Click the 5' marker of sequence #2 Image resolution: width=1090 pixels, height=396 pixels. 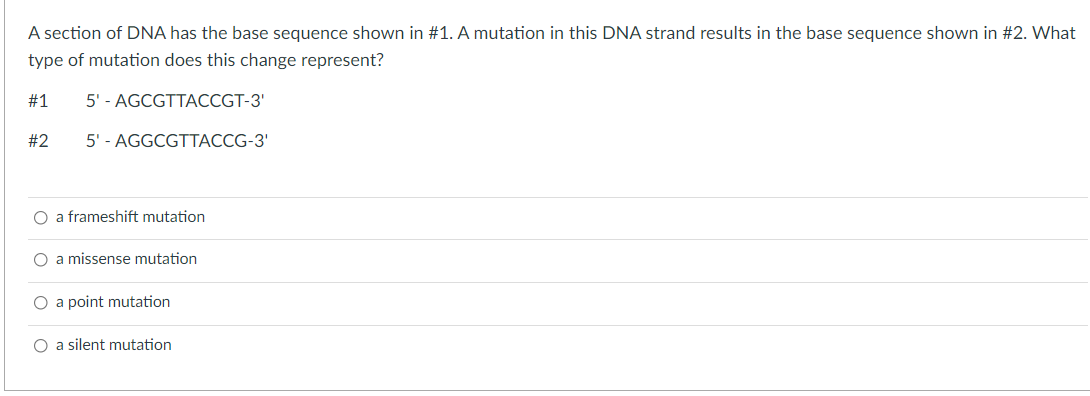94,141
